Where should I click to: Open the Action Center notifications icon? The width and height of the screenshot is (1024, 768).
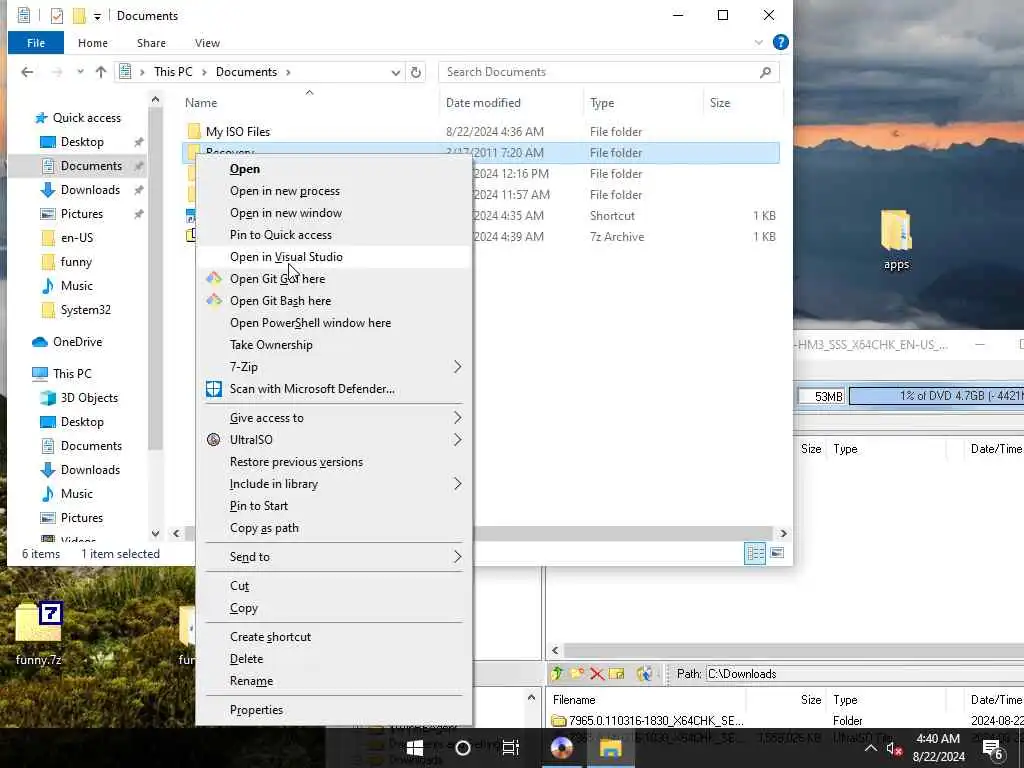click(x=992, y=749)
